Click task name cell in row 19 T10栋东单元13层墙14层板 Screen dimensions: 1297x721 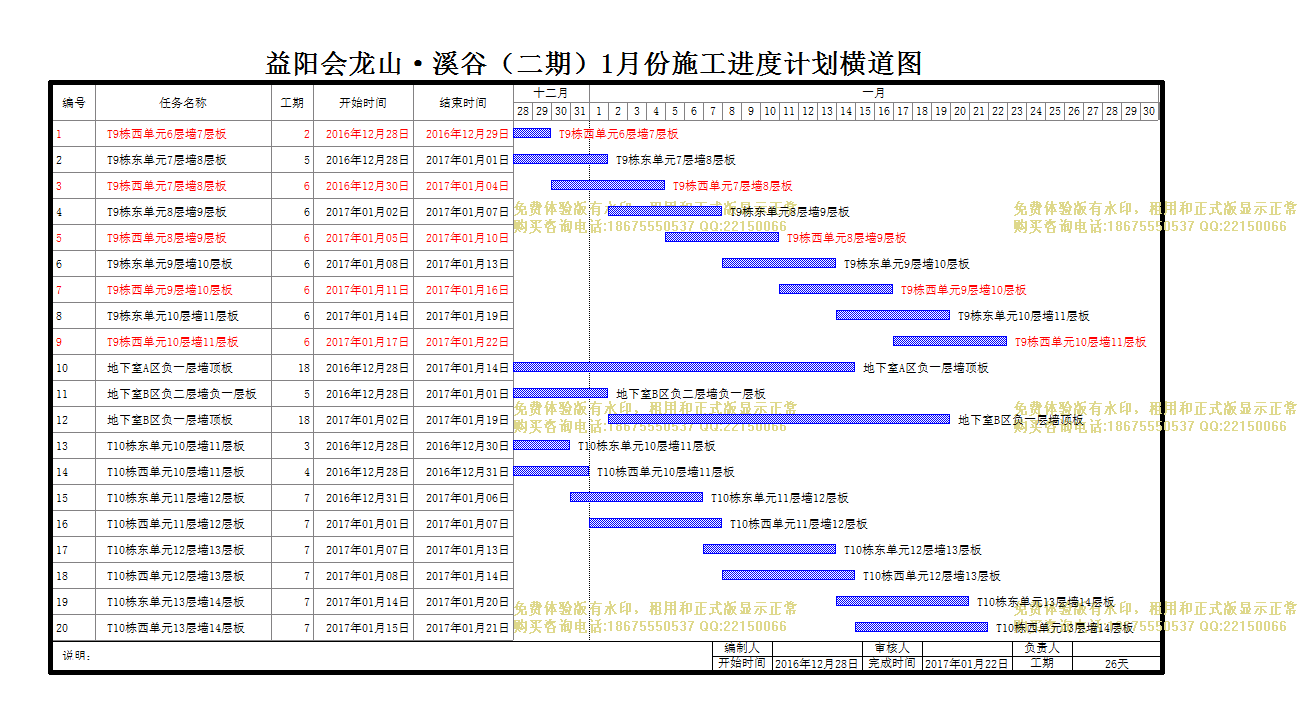(183, 602)
